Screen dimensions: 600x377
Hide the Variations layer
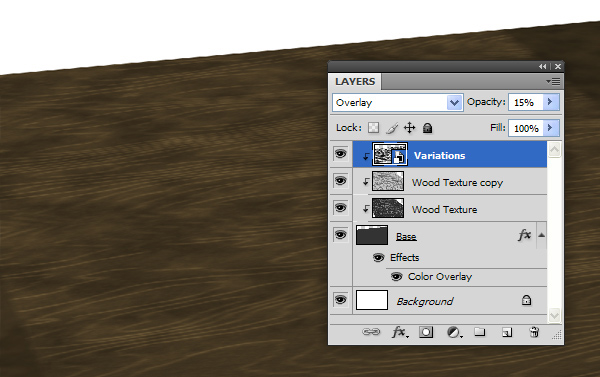coord(341,154)
